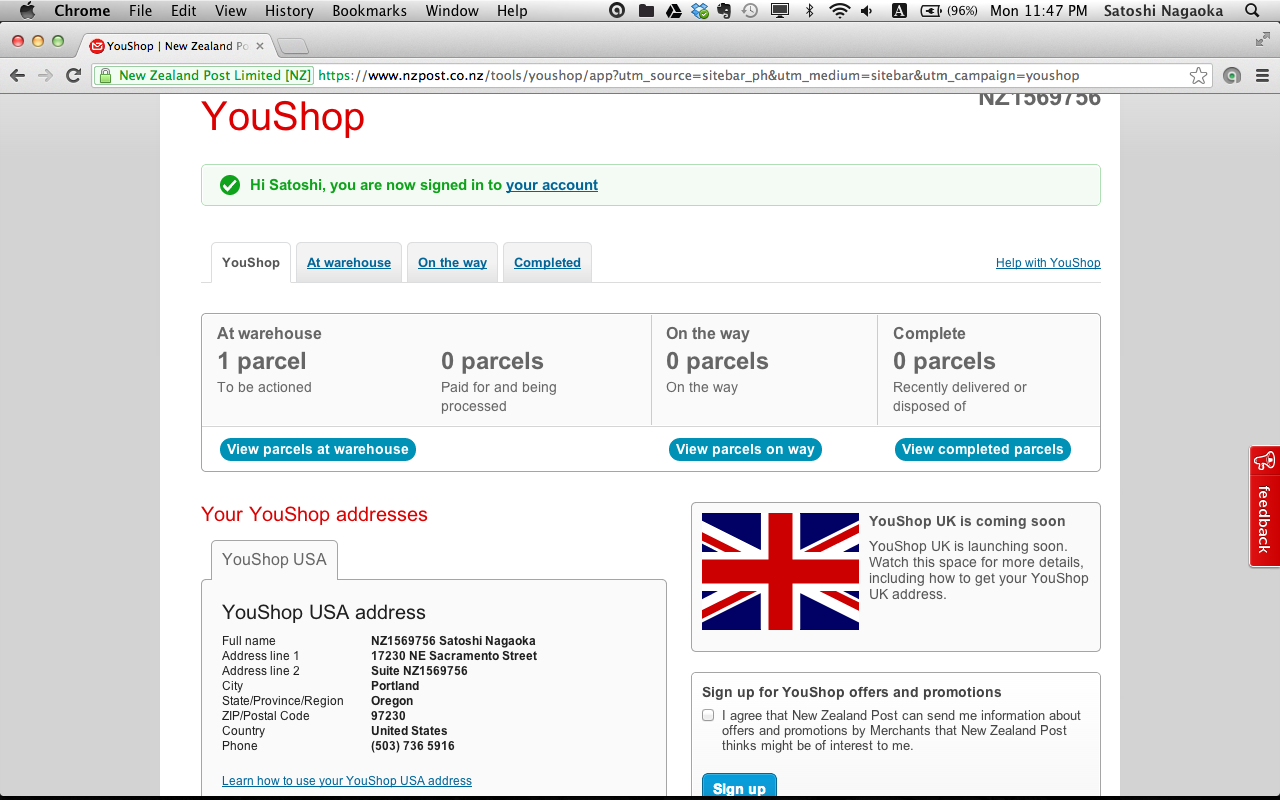Viewport: 1280px width, 800px height.
Task: Open the Chrome application menu
Action: pyautogui.click(x=82, y=11)
